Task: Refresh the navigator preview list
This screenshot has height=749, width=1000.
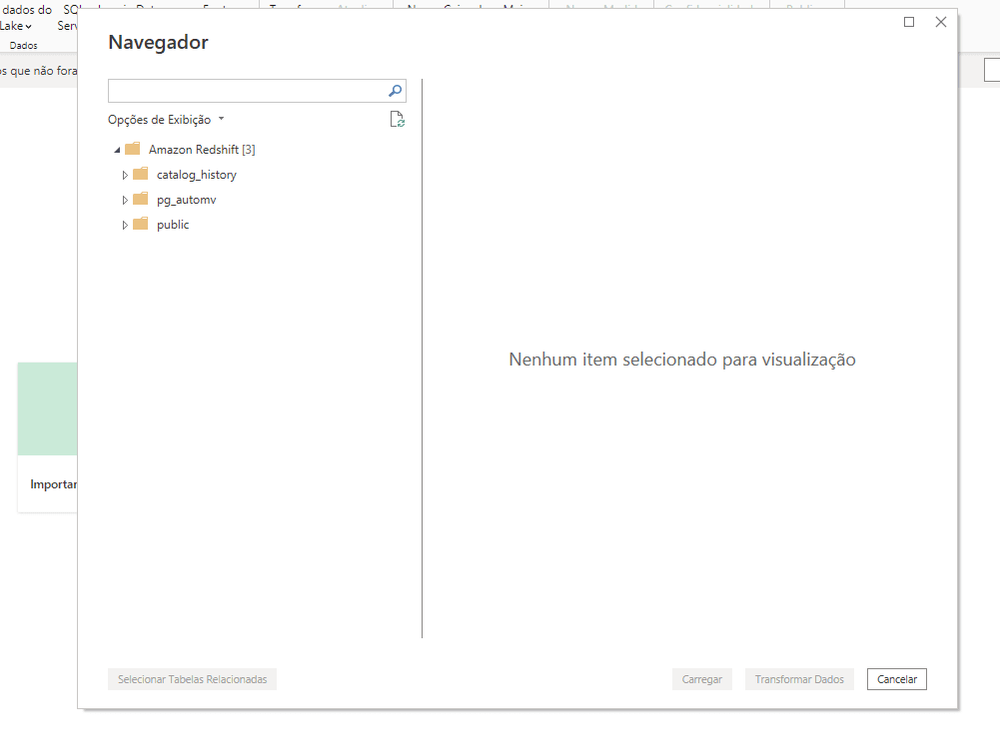Action: 397,118
